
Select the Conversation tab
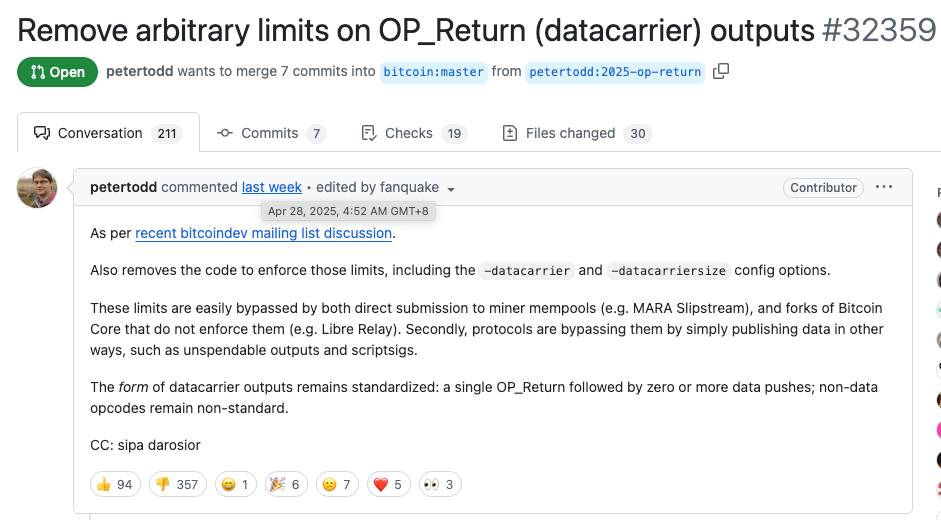click(x=109, y=133)
